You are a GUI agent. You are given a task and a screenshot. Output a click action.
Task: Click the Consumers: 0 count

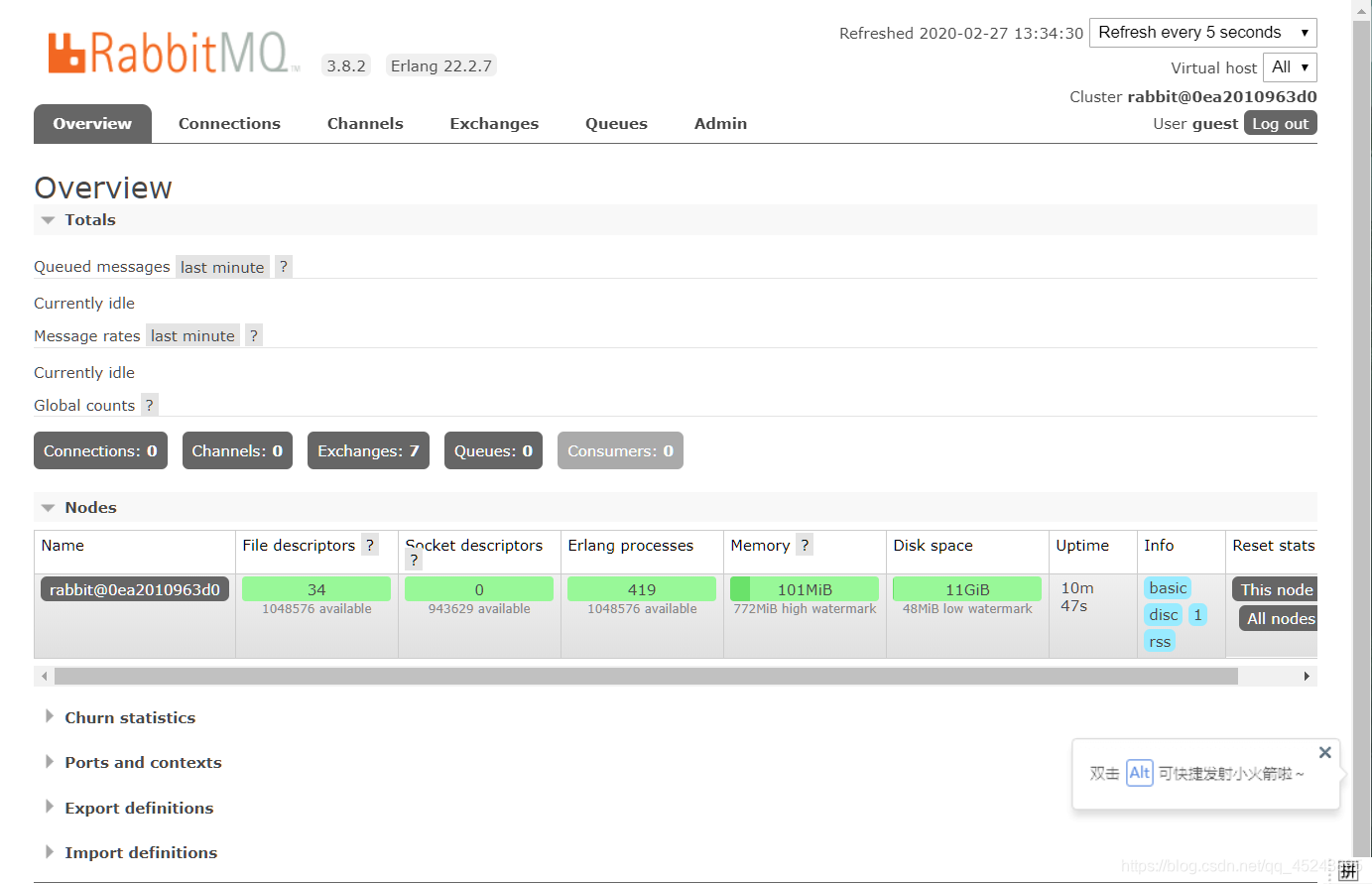click(x=620, y=450)
